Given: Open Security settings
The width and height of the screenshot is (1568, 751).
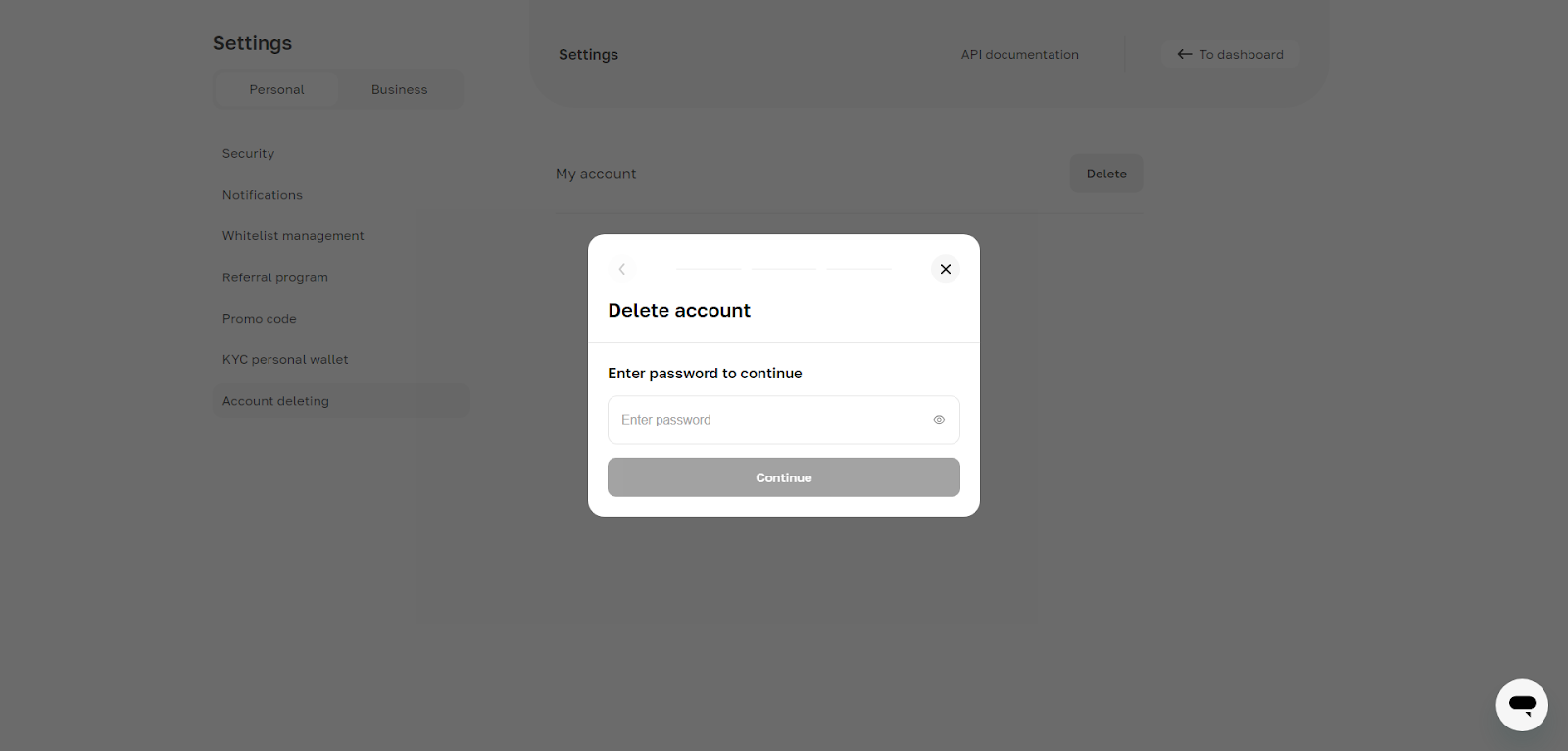Looking at the screenshot, I should click(248, 154).
